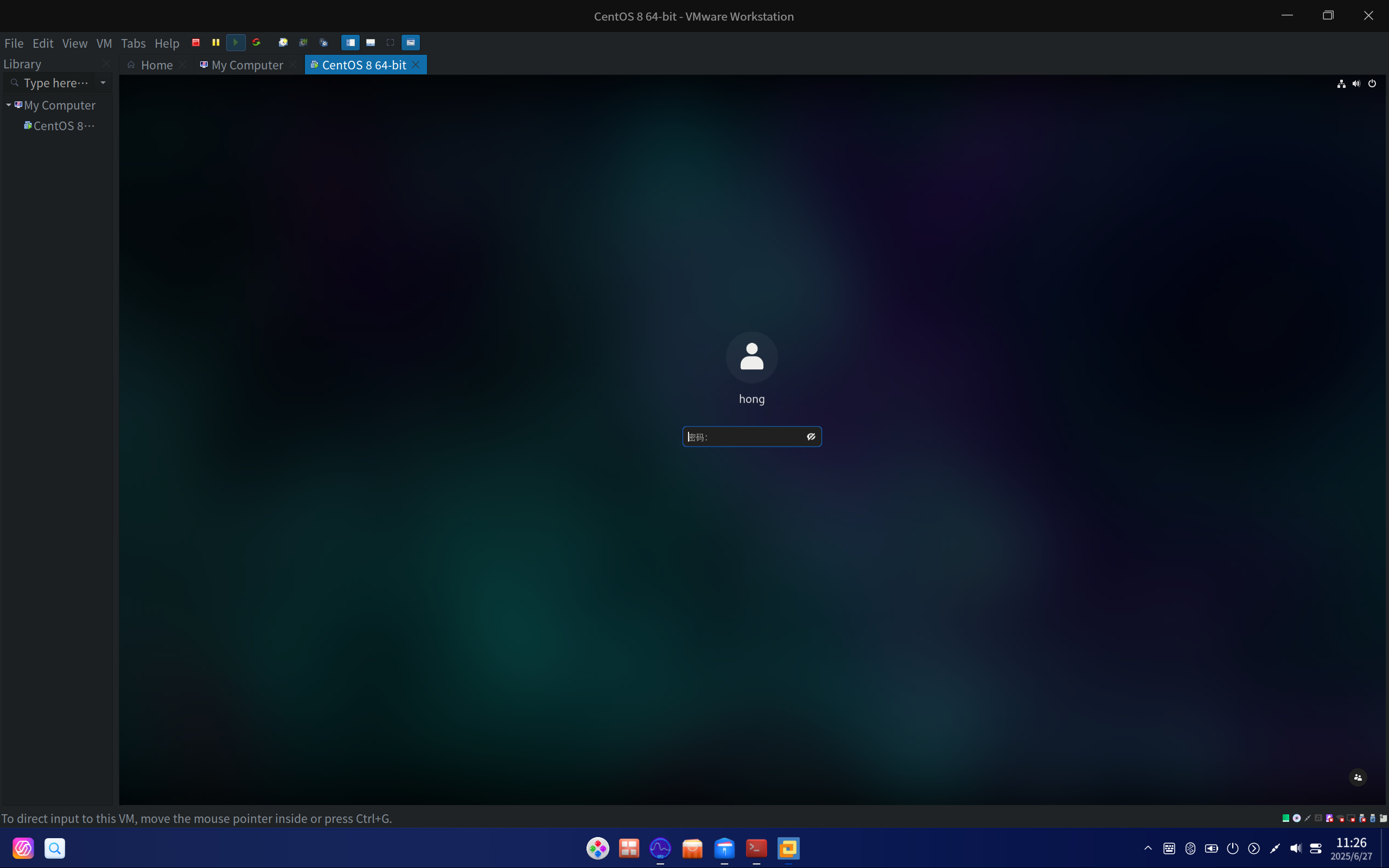Close the CentOS 8 64-bit tab

416,65
